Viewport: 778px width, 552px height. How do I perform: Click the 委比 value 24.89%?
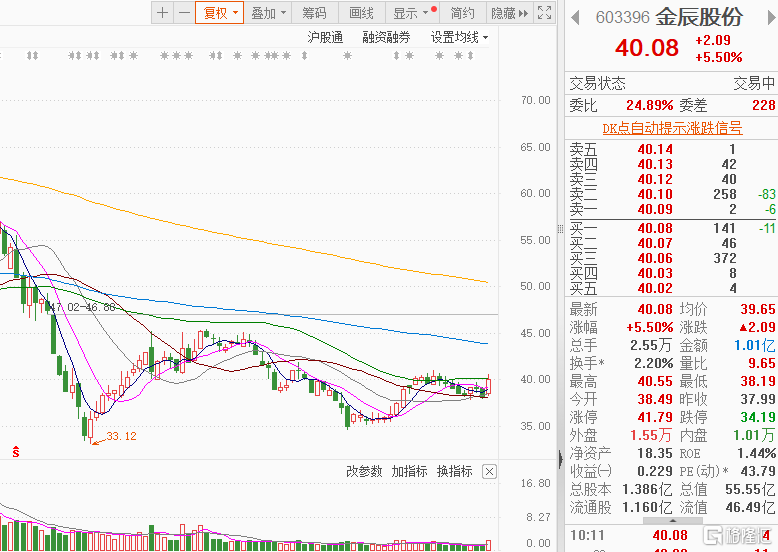(x=649, y=105)
